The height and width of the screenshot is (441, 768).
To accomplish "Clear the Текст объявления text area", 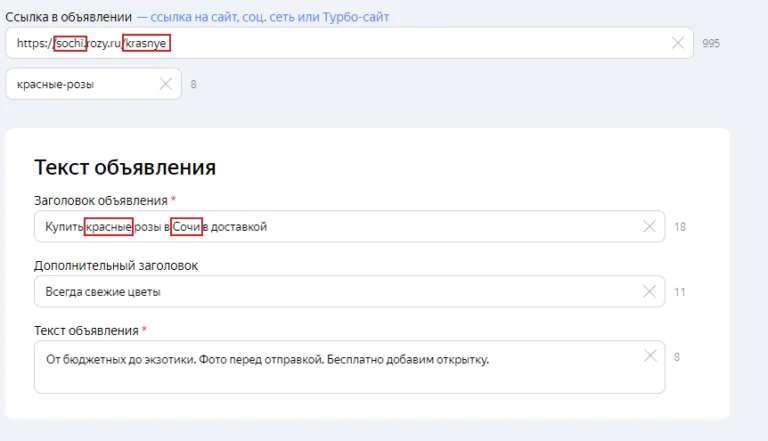I will (x=650, y=356).
